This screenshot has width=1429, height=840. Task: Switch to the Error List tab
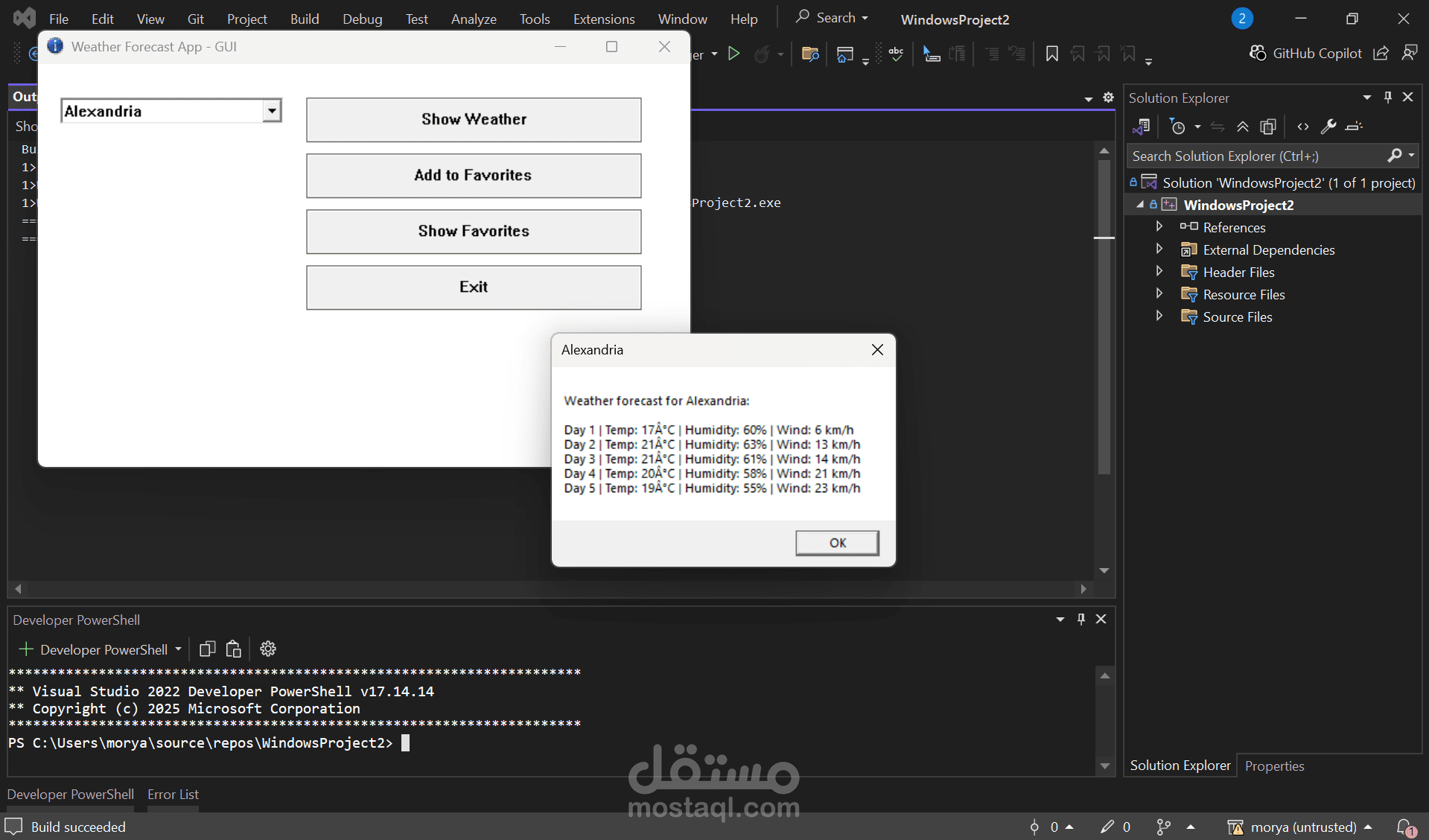[173, 794]
